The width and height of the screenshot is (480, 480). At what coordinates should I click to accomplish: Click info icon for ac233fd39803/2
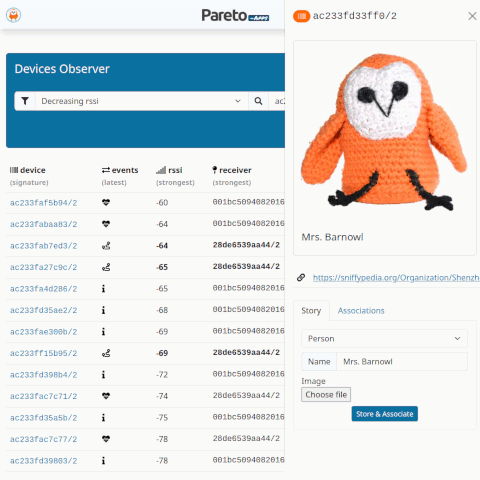[x=103, y=461]
